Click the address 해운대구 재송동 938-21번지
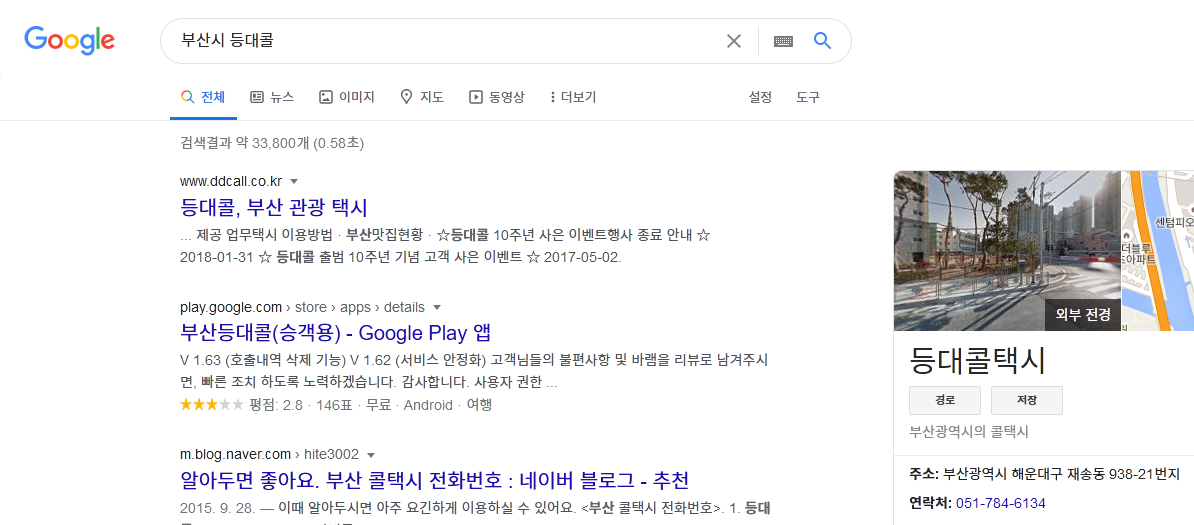This screenshot has height=525, width=1194. pos(1062,475)
